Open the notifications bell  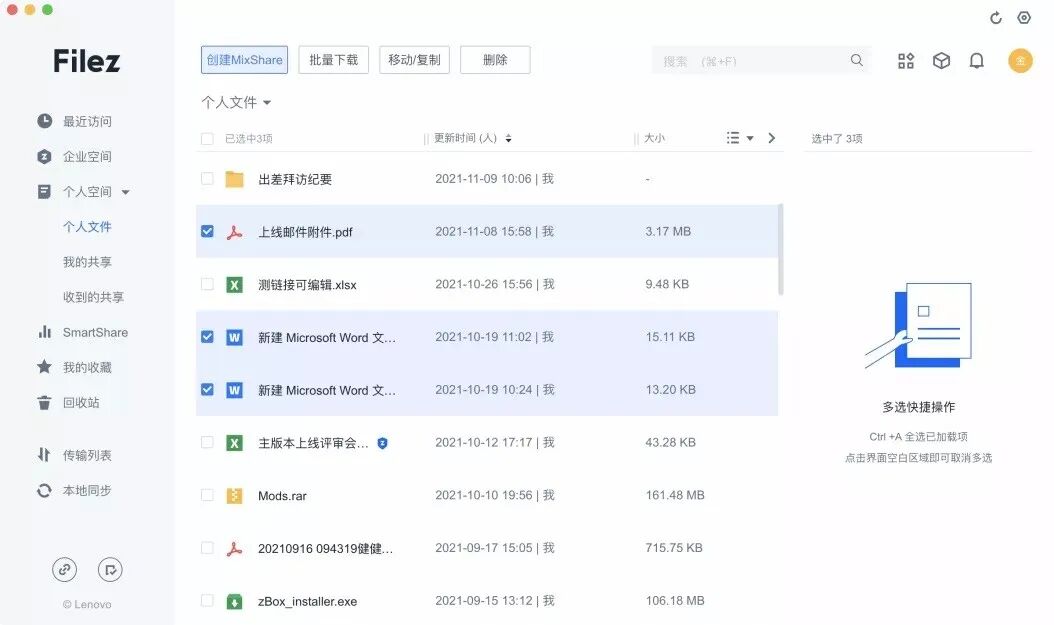977,60
